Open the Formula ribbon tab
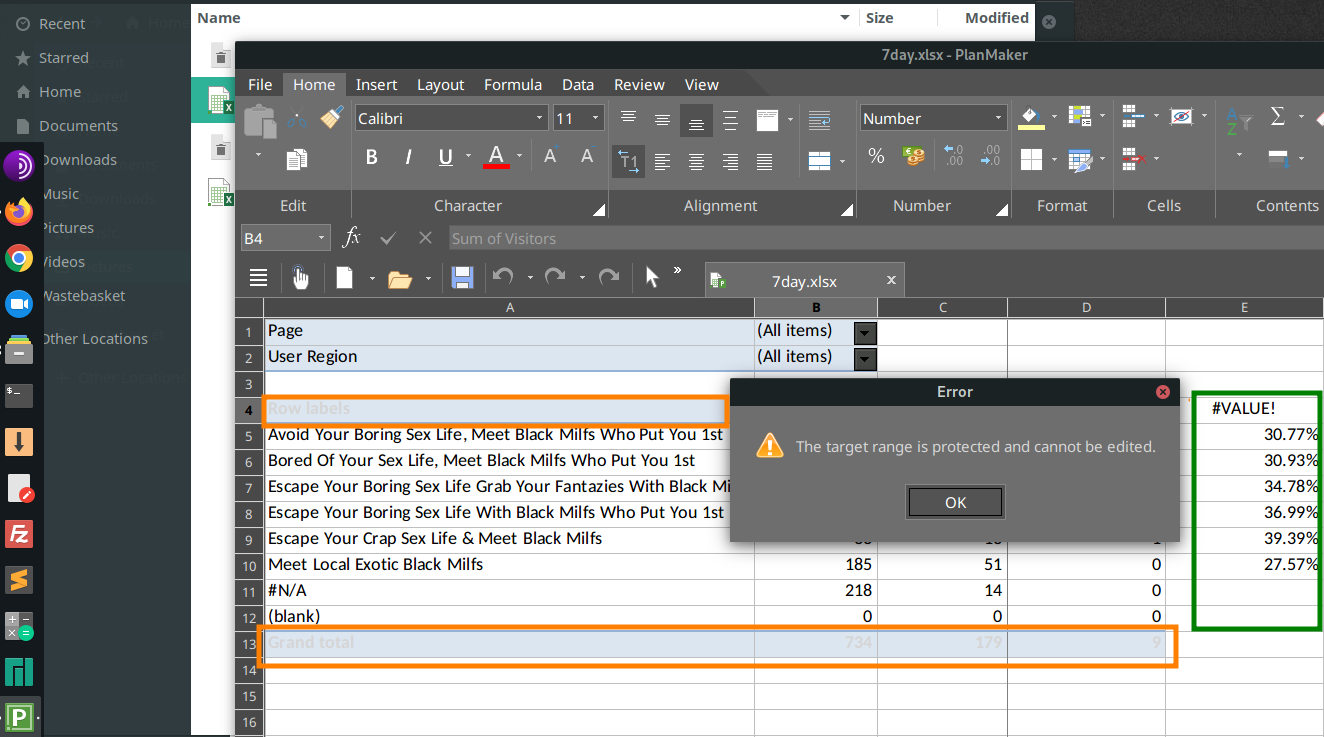This screenshot has width=1324, height=737. point(512,85)
